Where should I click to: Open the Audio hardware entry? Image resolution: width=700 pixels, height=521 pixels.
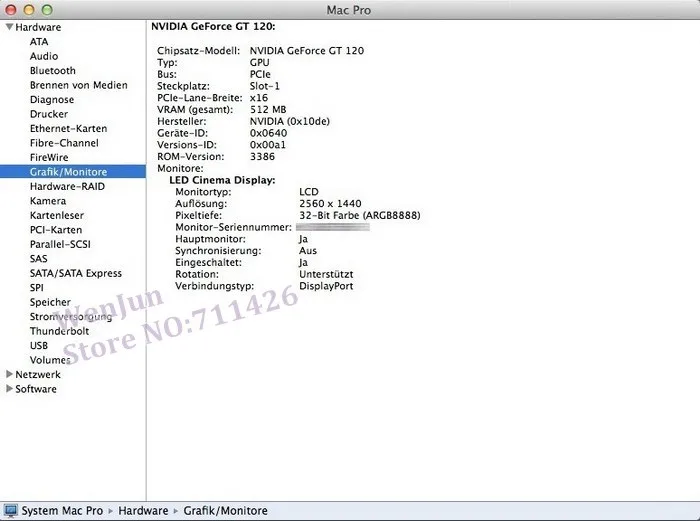44,56
